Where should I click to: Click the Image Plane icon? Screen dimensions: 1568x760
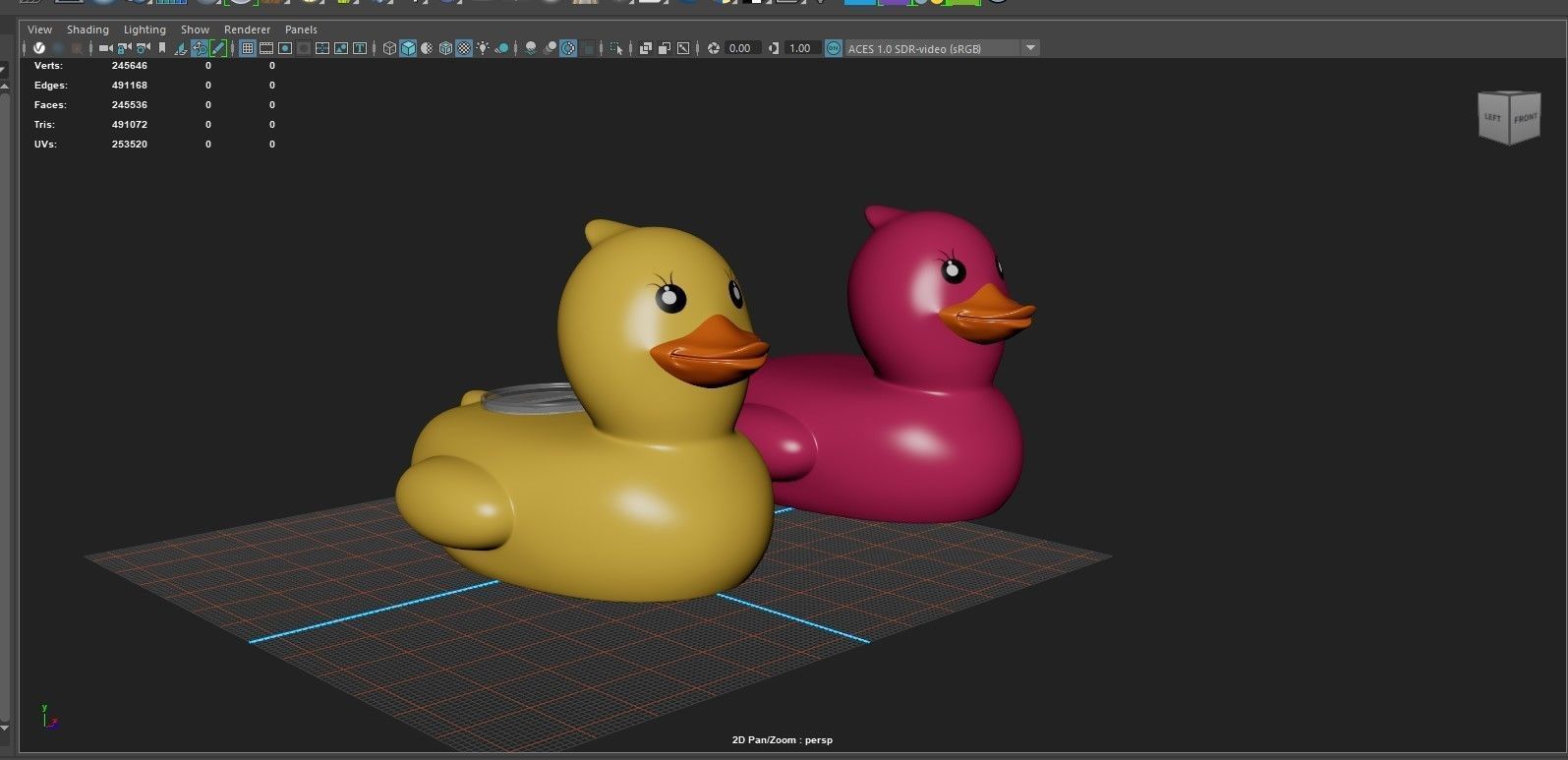coord(180,48)
